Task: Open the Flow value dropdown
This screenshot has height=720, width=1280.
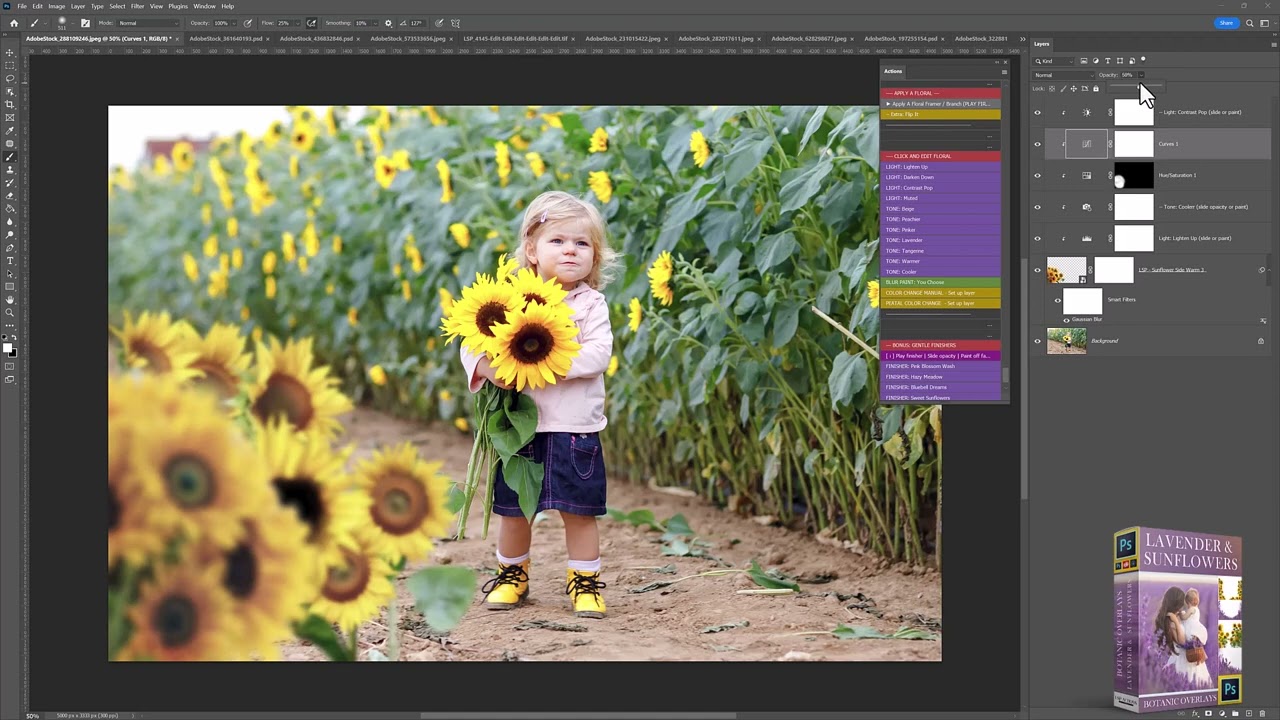Action: click(297, 23)
